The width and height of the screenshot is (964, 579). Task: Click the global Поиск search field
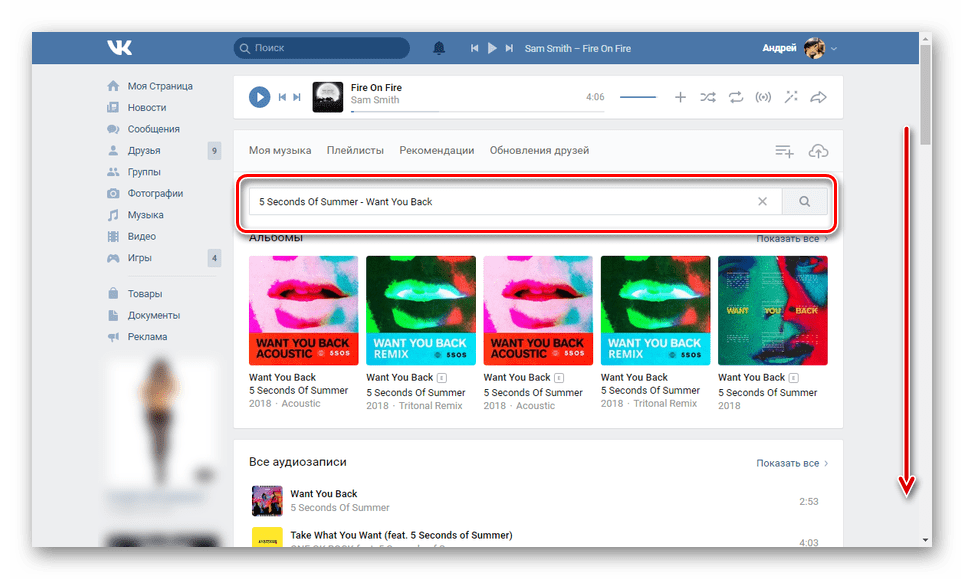(x=322, y=48)
